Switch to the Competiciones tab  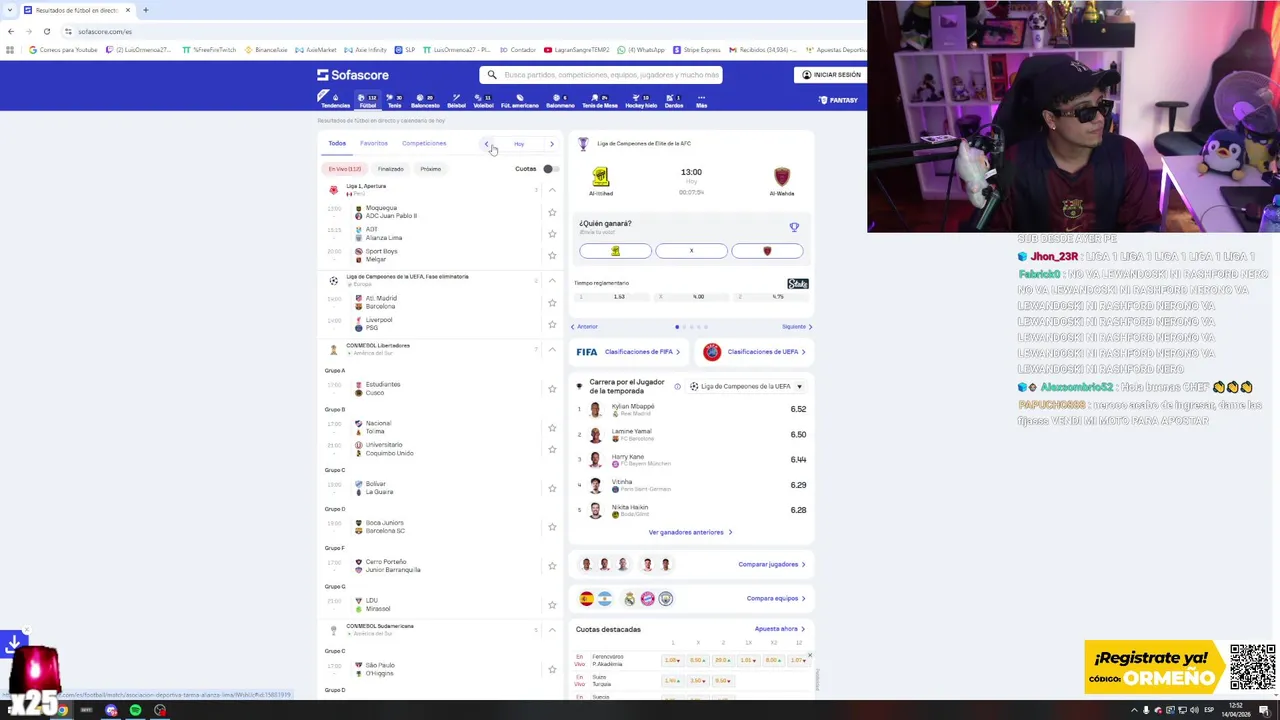[x=424, y=143]
